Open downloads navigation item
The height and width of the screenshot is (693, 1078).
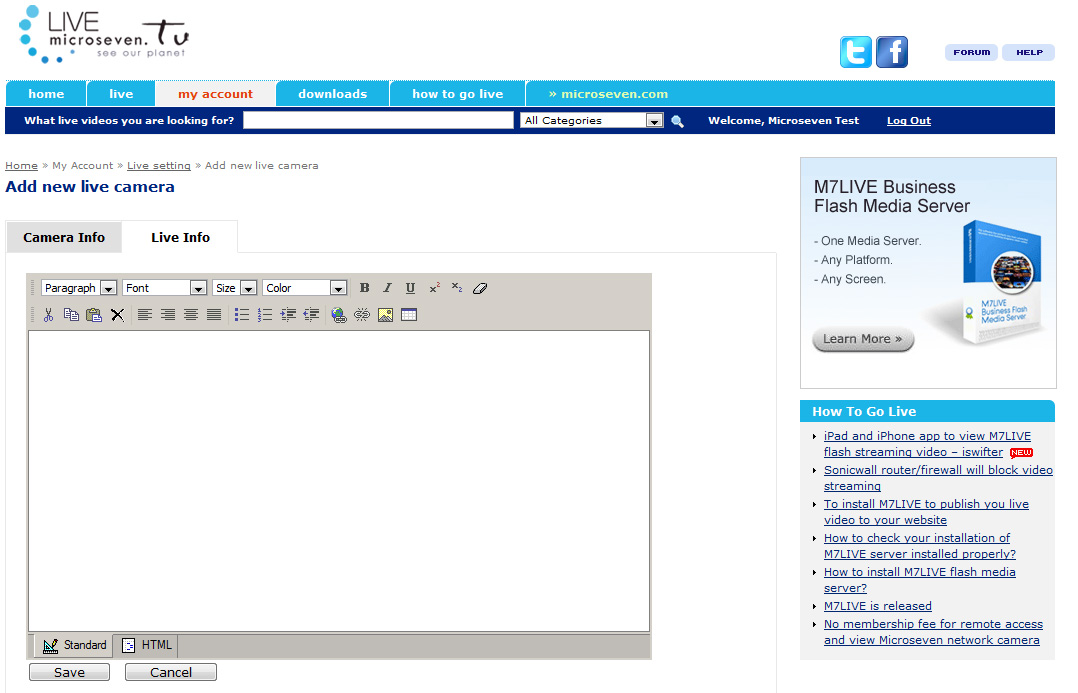pyautogui.click(x=333, y=94)
